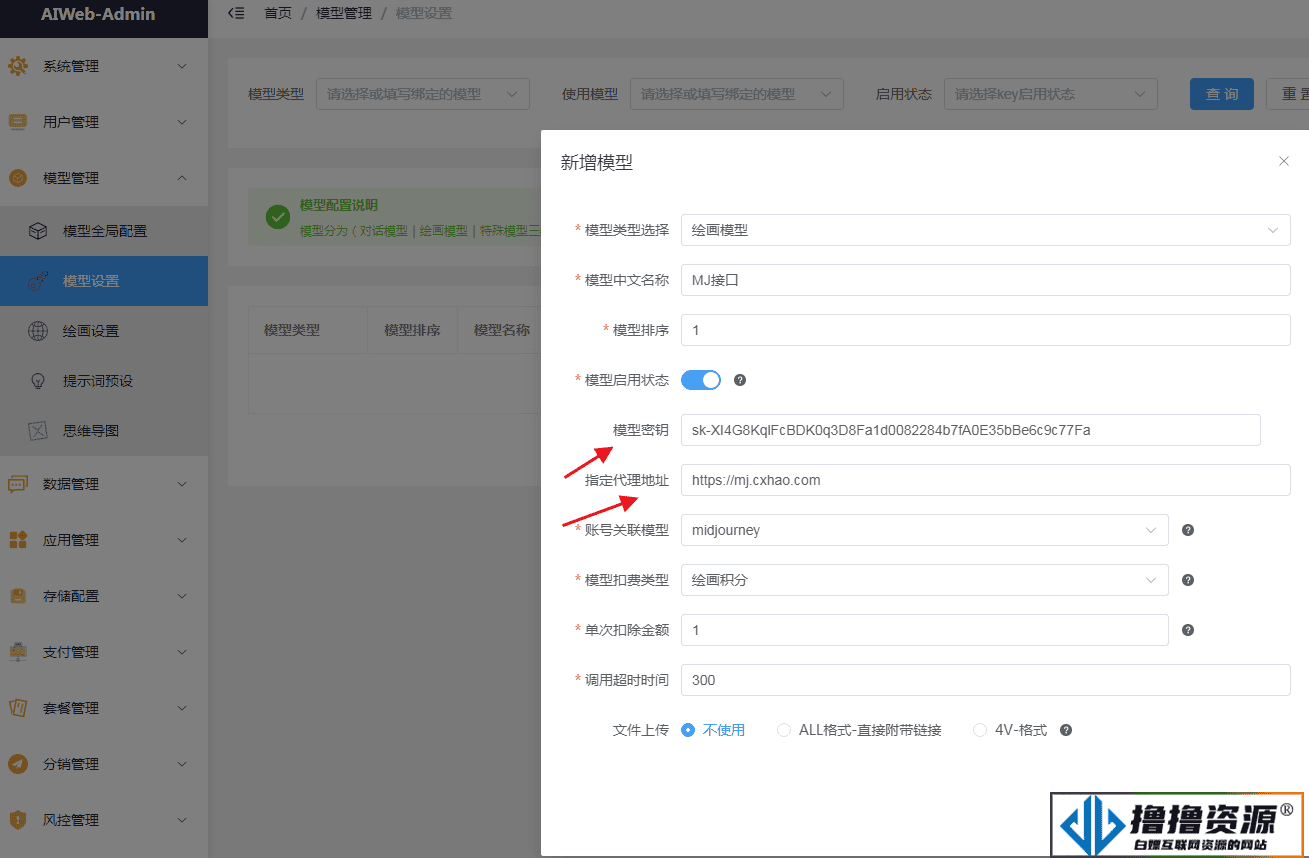Click the 重置 button
The height and width of the screenshot is (858, 1309).
click(x=1288, y=94)
